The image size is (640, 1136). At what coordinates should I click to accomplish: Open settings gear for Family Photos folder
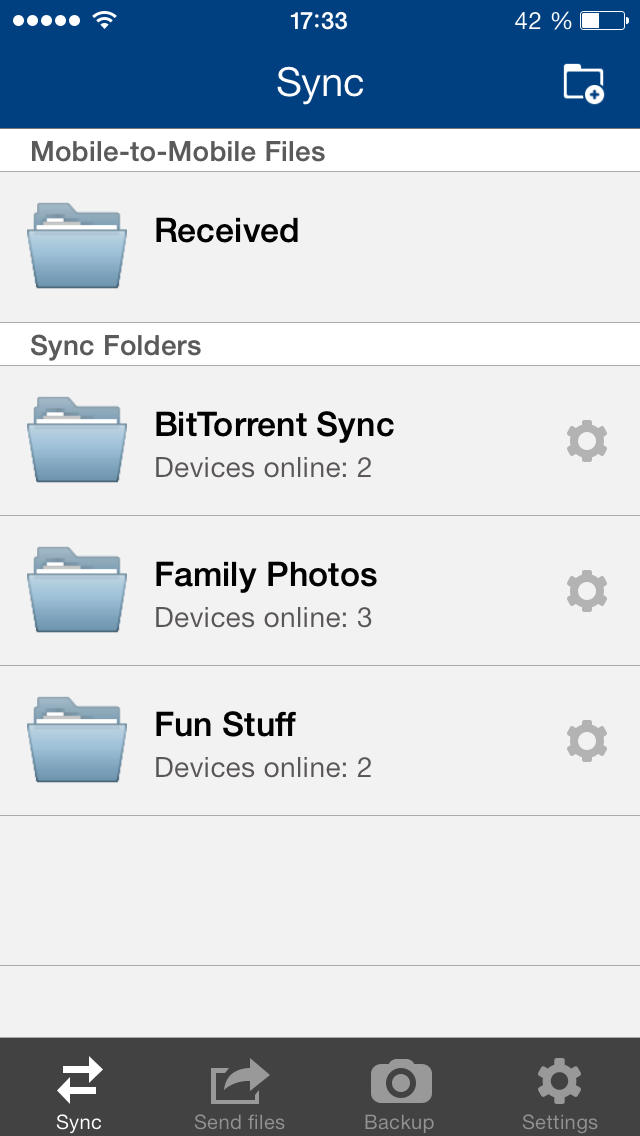587,591
